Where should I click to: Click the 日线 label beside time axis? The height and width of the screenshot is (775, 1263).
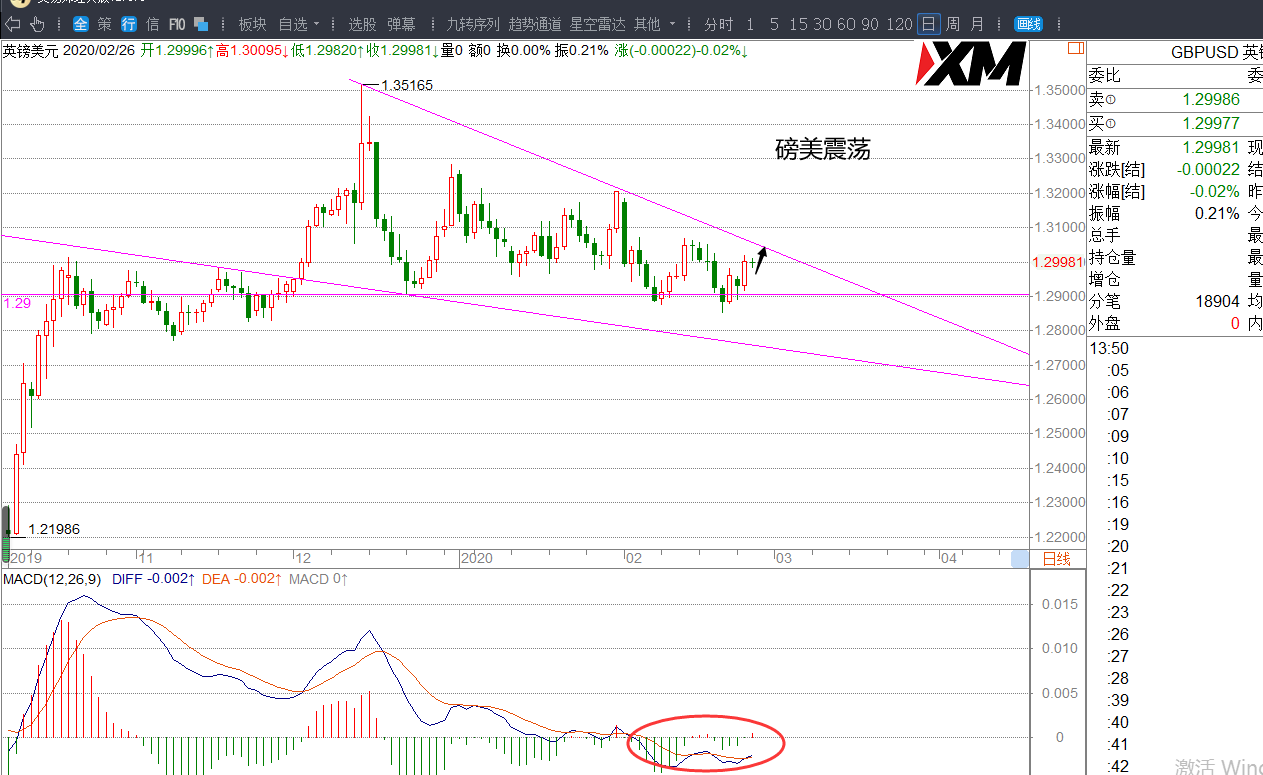point(1056,559)
